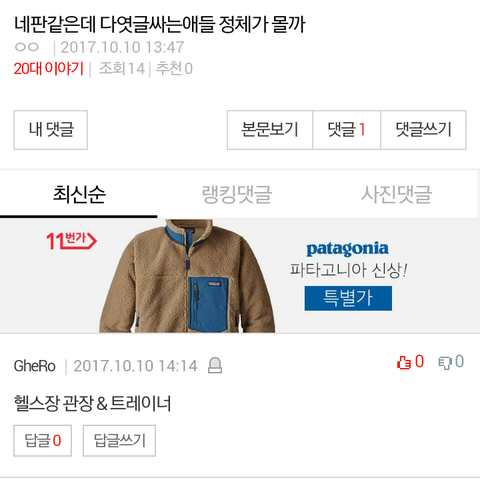Click the thumbs-up icon on GheRo's comment
Screen dimensions: 480x480
tap(404, 363)
